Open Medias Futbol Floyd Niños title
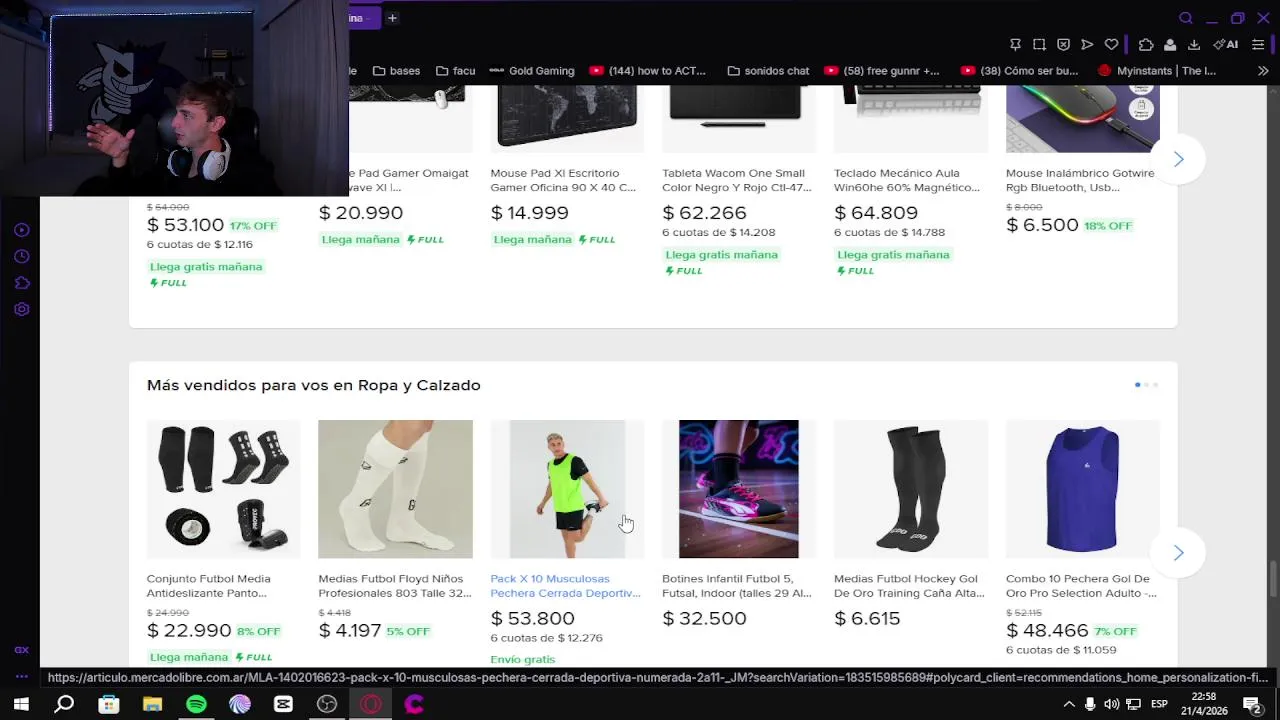The image size is (1280, 720). click(395, 586)
